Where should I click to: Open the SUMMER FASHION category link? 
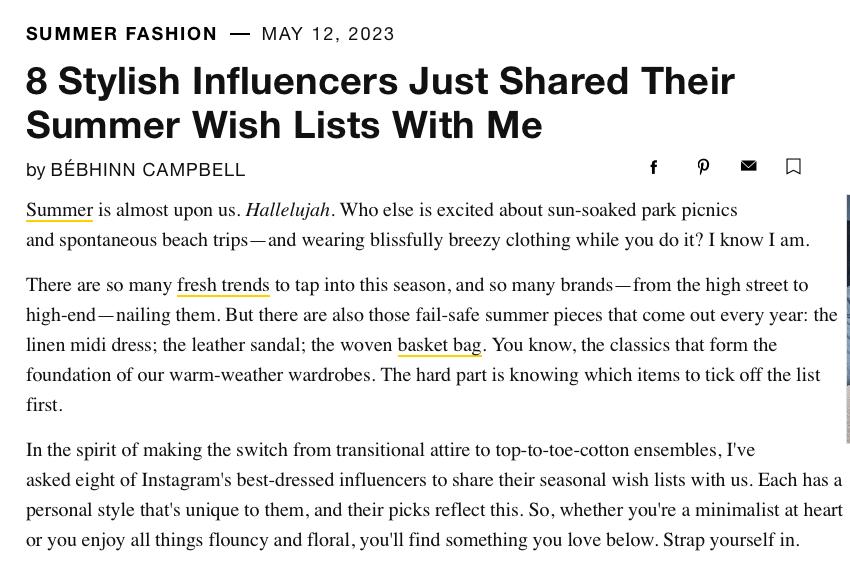point(121,34)
